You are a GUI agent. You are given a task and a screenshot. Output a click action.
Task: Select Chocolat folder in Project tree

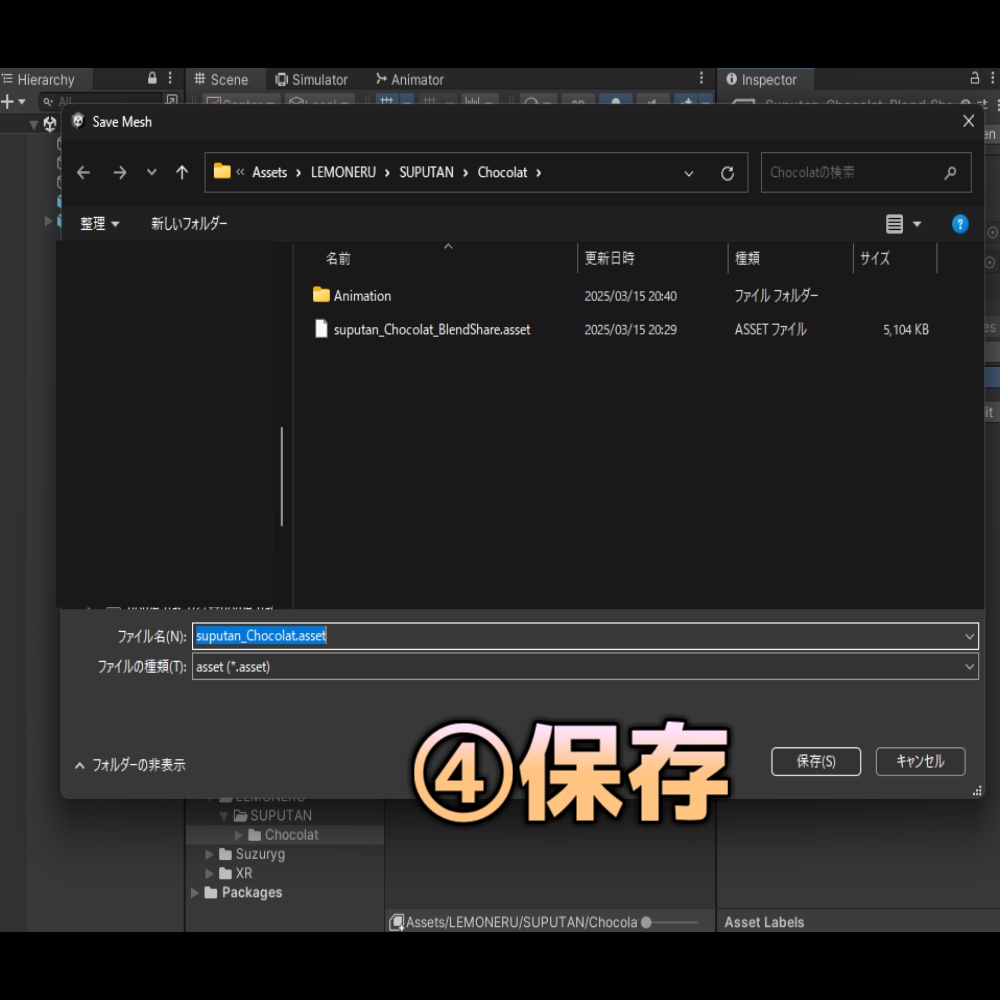(283, 834)
